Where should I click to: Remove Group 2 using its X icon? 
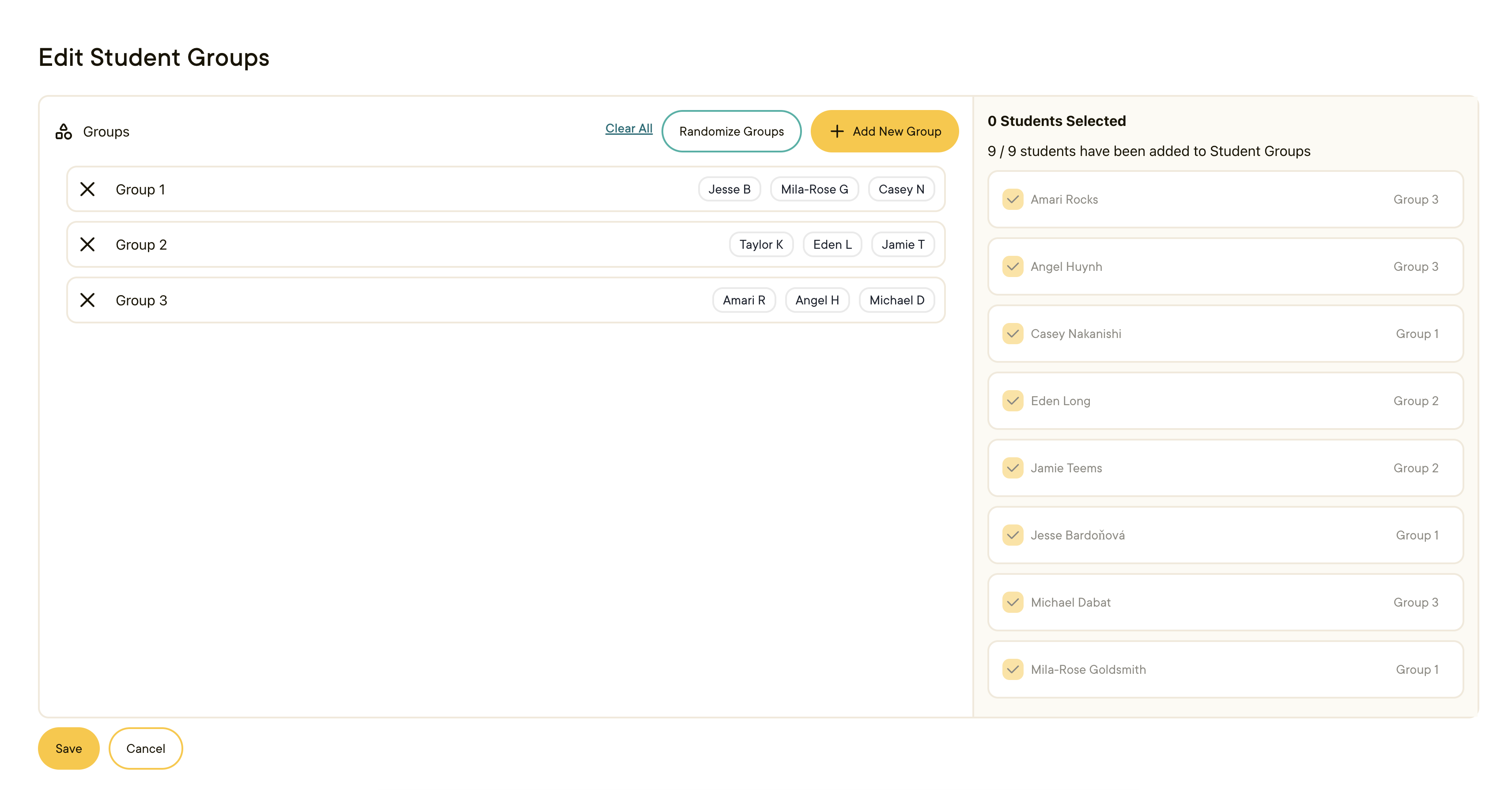coord(88,244)
